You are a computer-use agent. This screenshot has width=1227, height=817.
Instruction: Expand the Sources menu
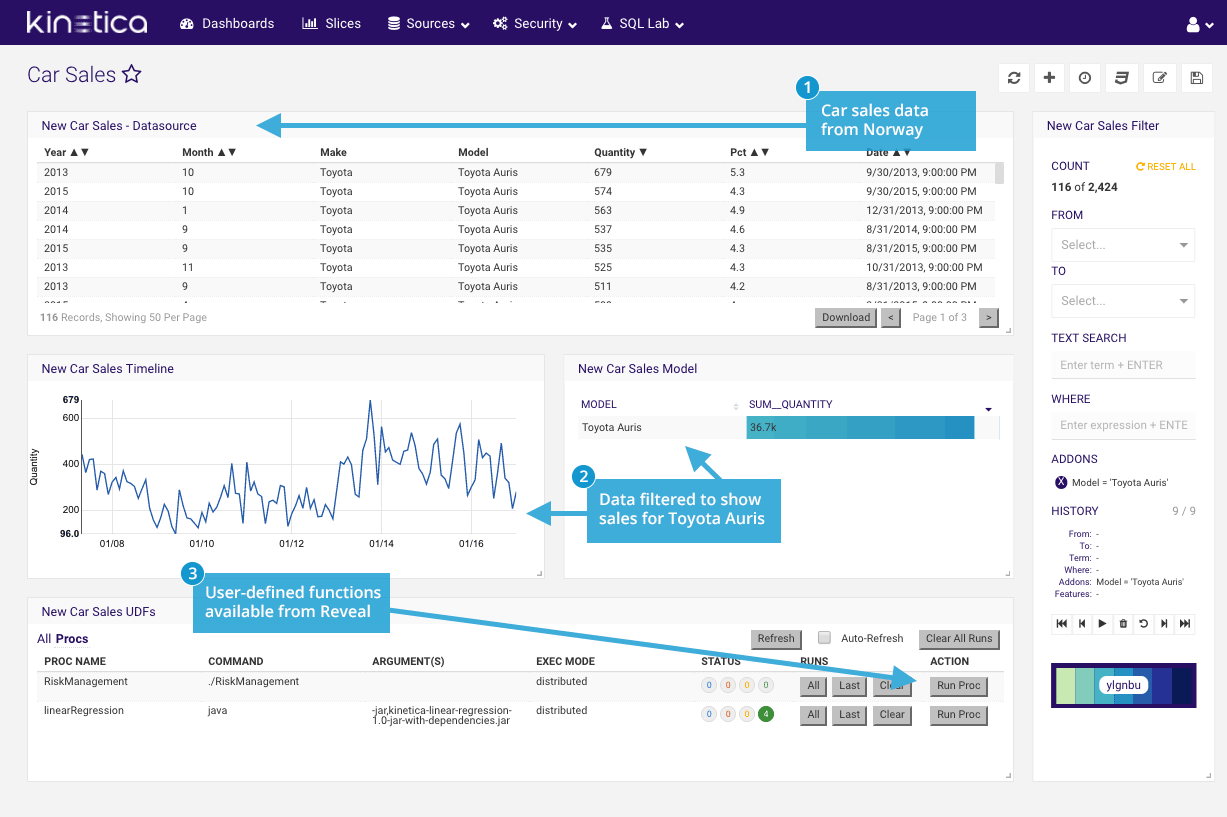tap(429, 23)
